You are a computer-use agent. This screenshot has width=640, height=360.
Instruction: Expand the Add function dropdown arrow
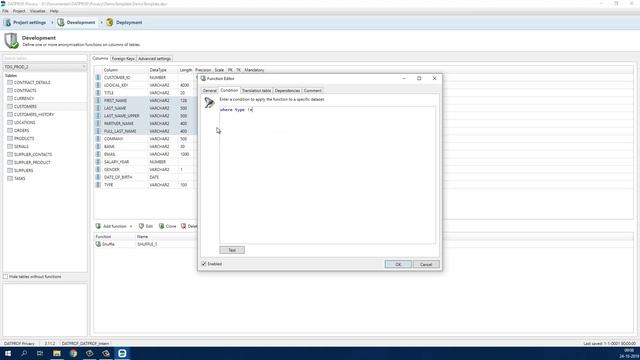click(x=131, y=226)
